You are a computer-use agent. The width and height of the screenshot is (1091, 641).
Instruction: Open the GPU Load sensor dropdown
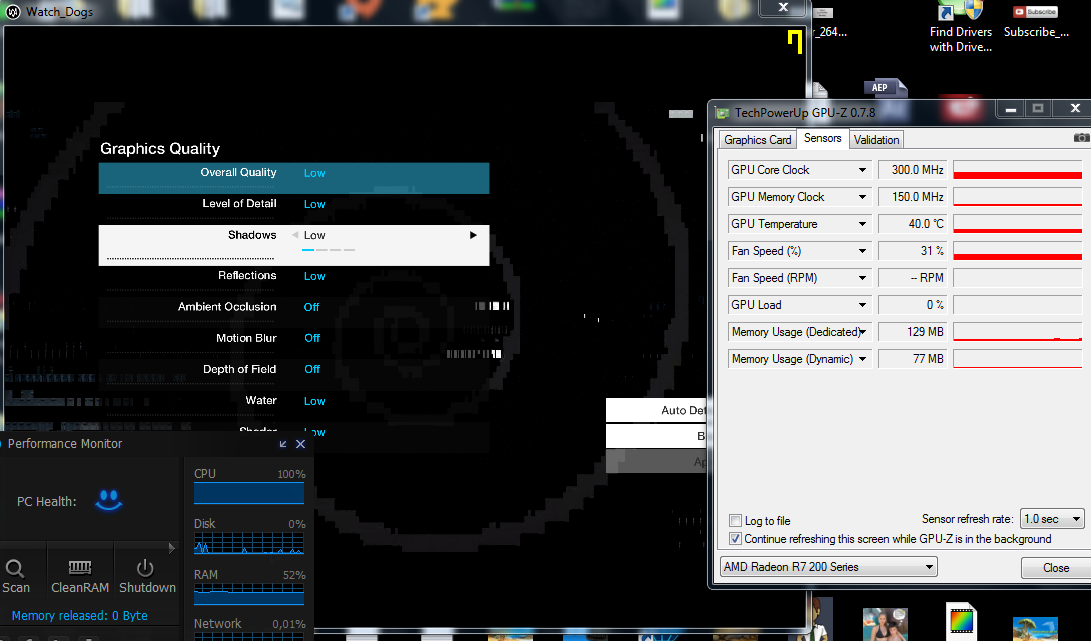click(x=862, y=305)
